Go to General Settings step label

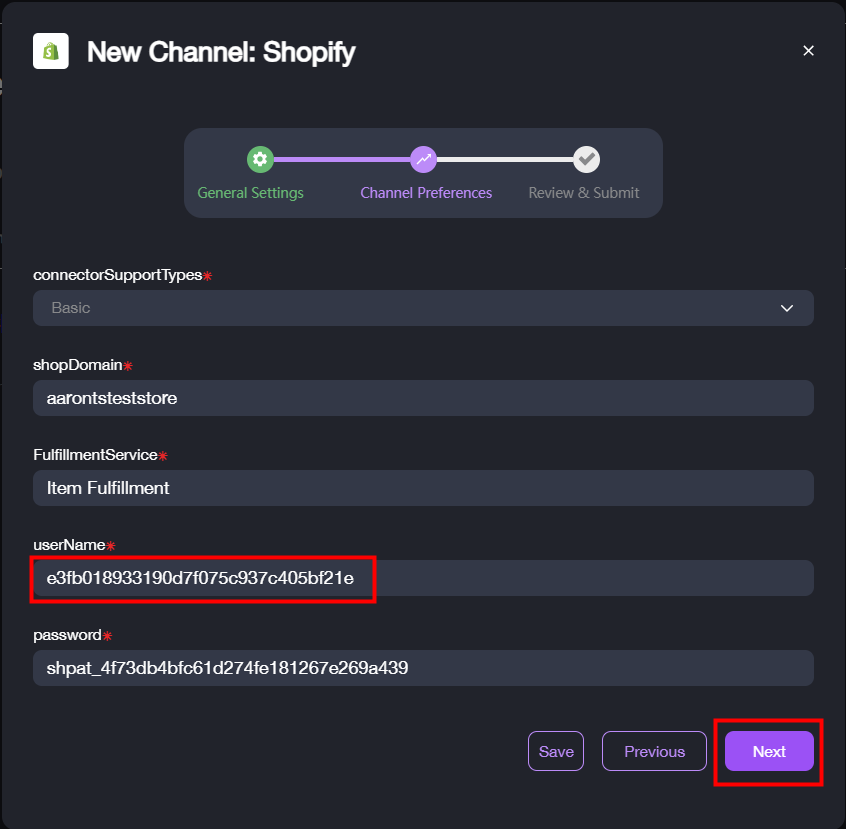pyautogui.click(x=250, y=193)
